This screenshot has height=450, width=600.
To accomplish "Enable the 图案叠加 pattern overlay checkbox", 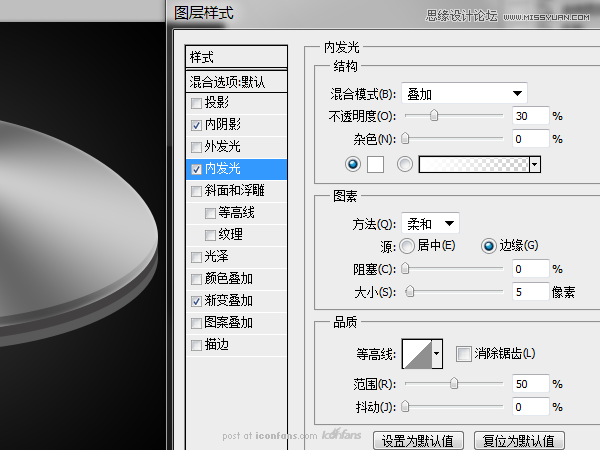I will tap(196, 323).
